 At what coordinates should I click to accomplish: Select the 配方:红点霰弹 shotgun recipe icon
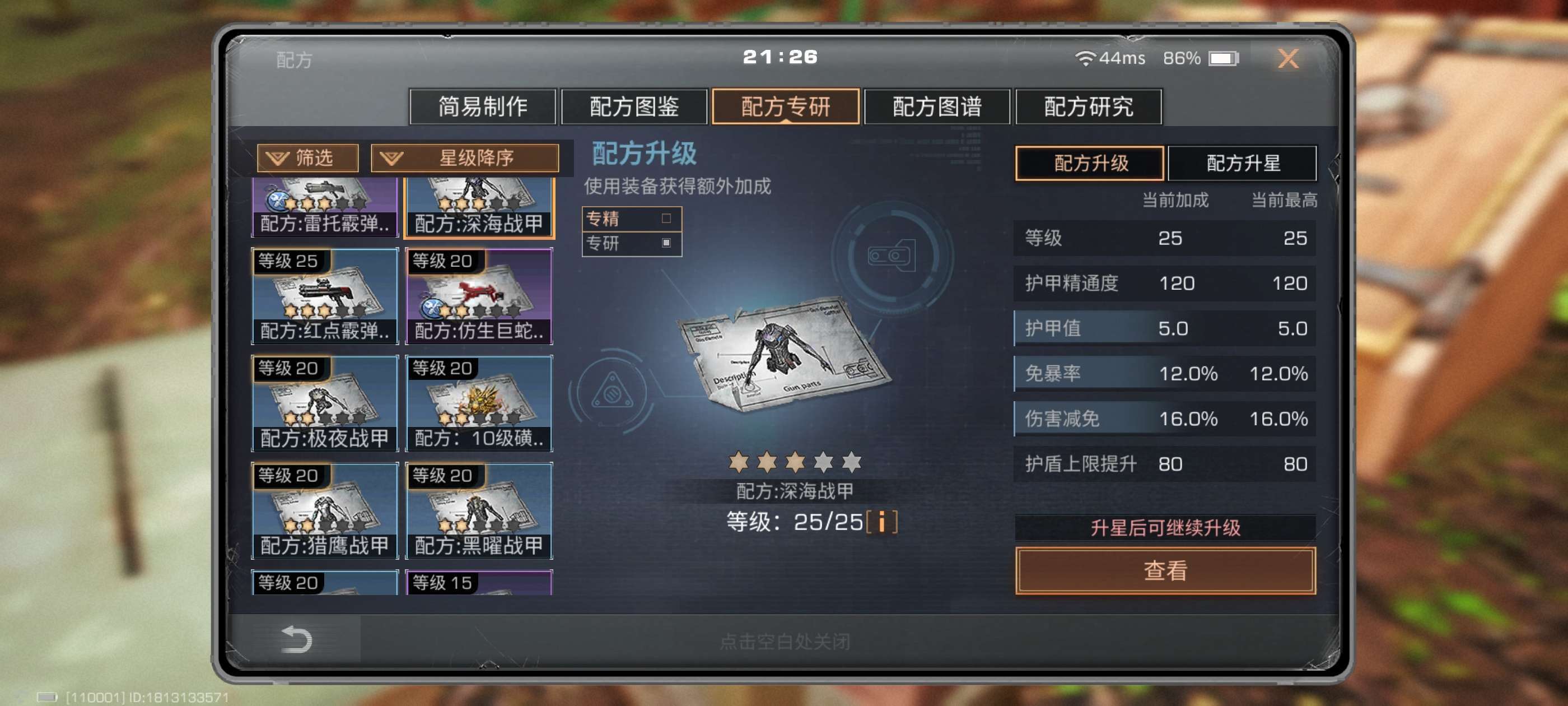(324, 295)
